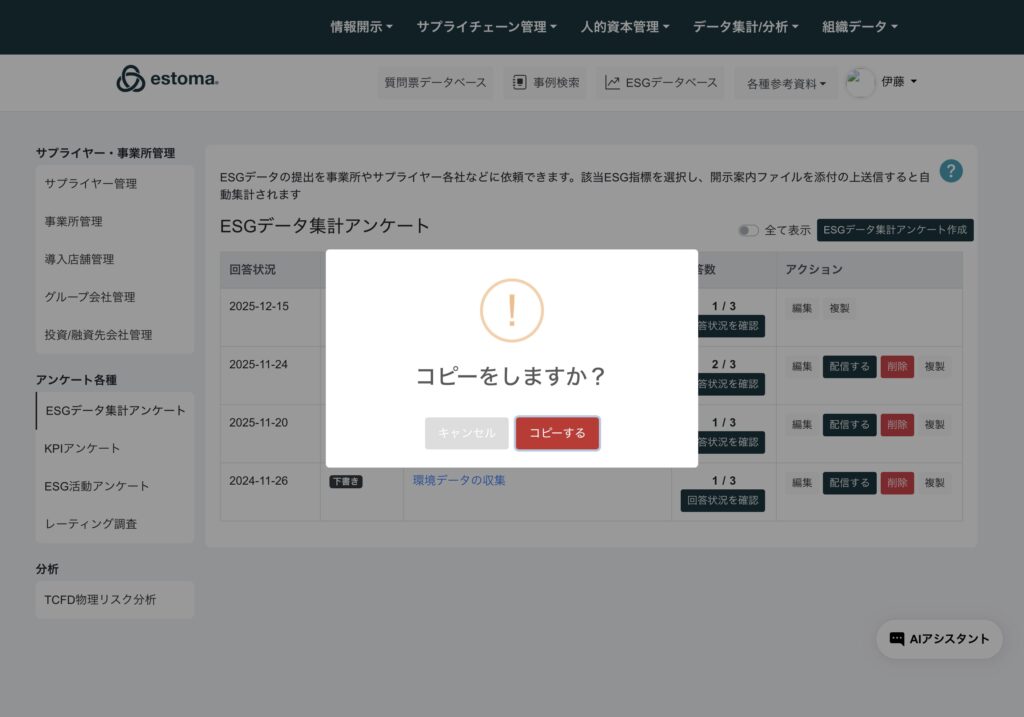Open 事例検索 from the toolbar
The width and height of the screenshot is (1024, 717).
(545, 83)
